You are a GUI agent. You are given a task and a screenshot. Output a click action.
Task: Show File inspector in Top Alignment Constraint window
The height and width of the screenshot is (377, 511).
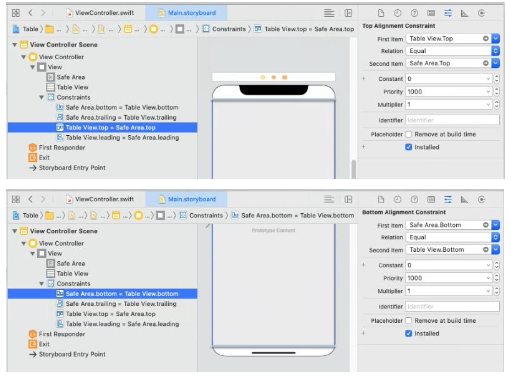pos(381,13)
